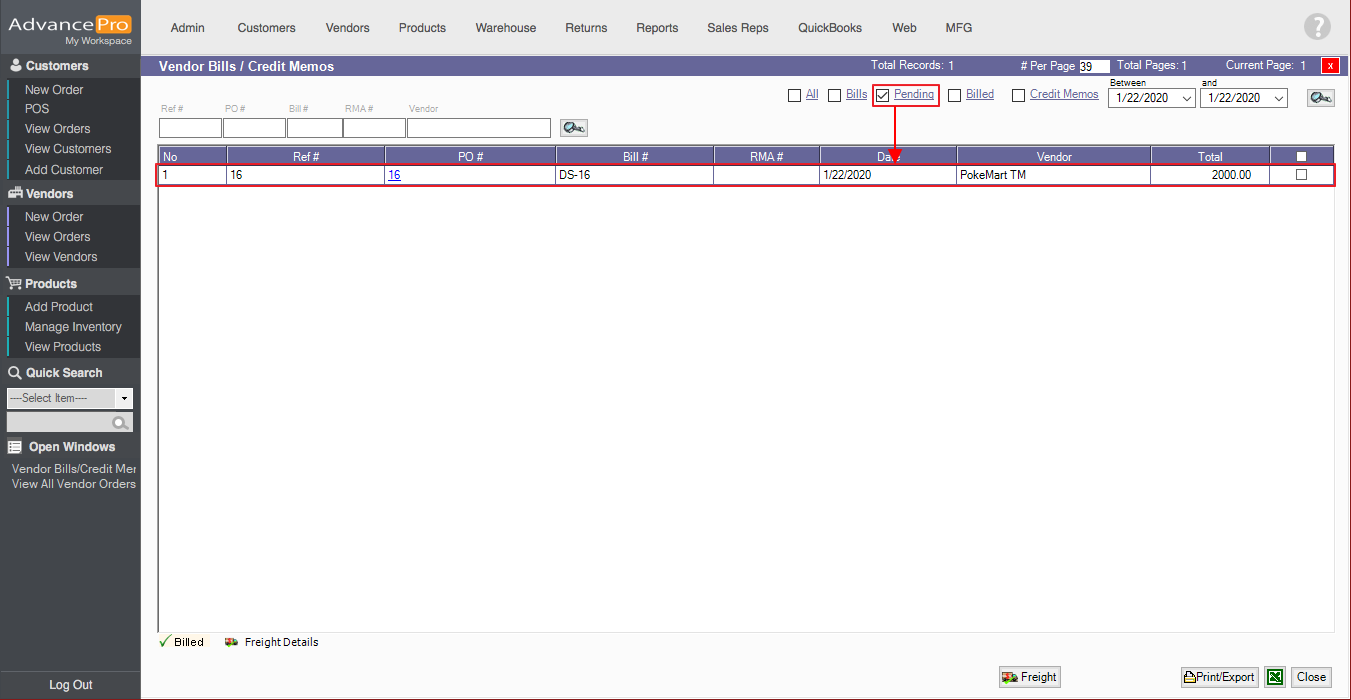Open the Warehouse menu
1351x700 pixels.
tap(505, 28)
